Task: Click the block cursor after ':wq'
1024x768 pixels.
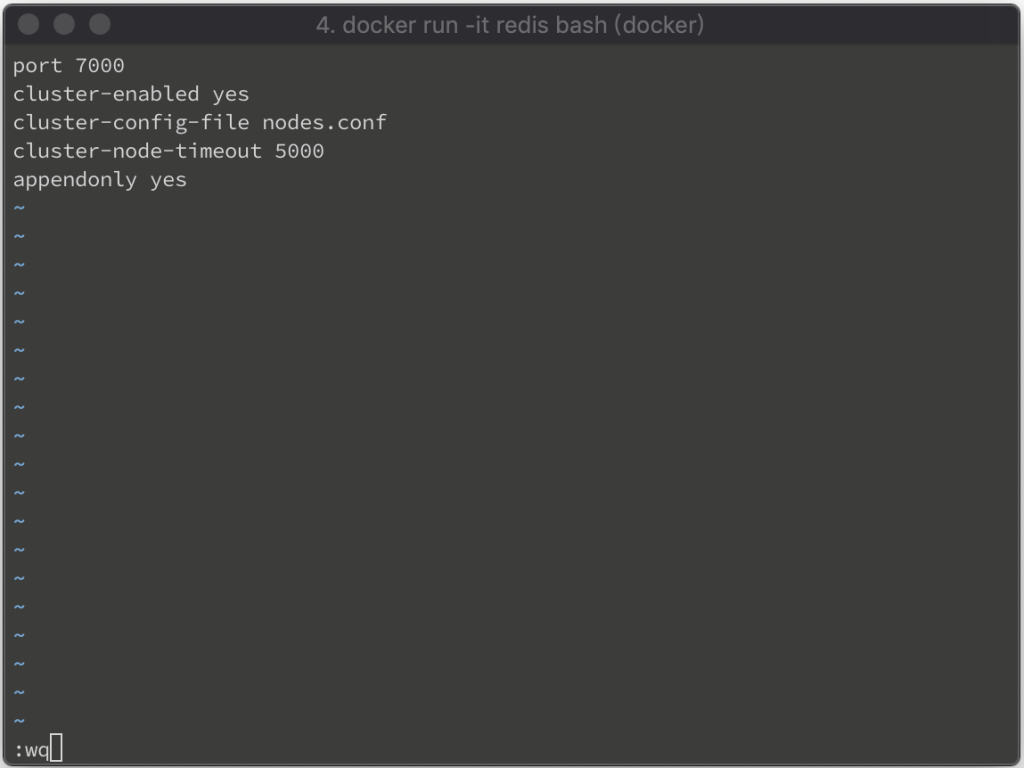Action: (x=57, y=748)
